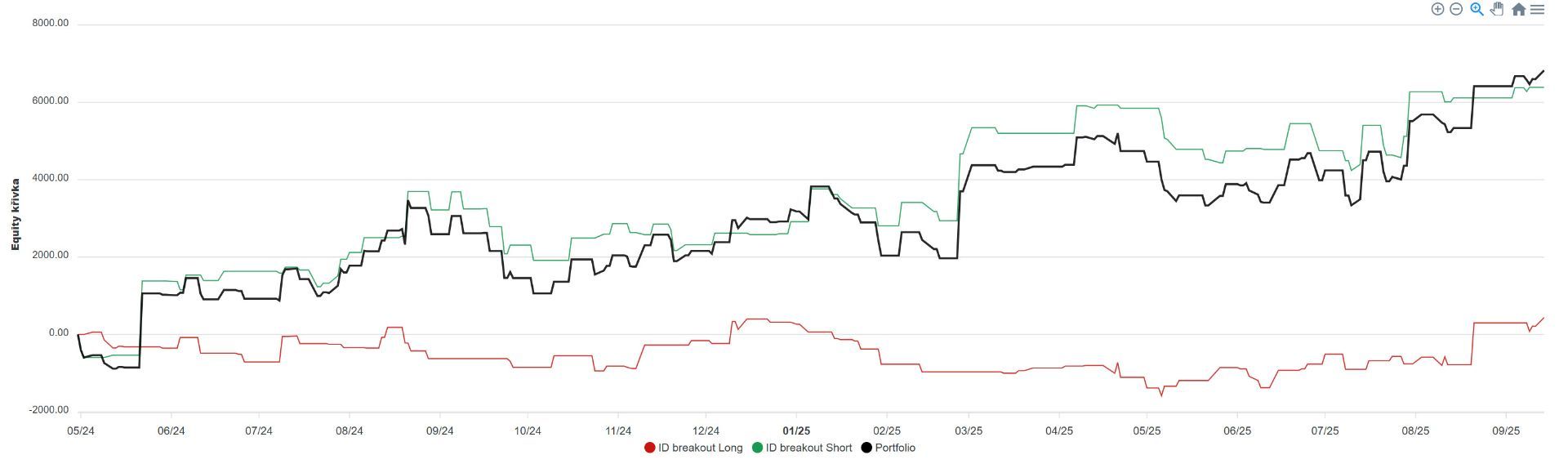Click the zoom in (plus) icon
Image resolution: width=1568 pixels, height=464 pixels.
click(1437, 9)
